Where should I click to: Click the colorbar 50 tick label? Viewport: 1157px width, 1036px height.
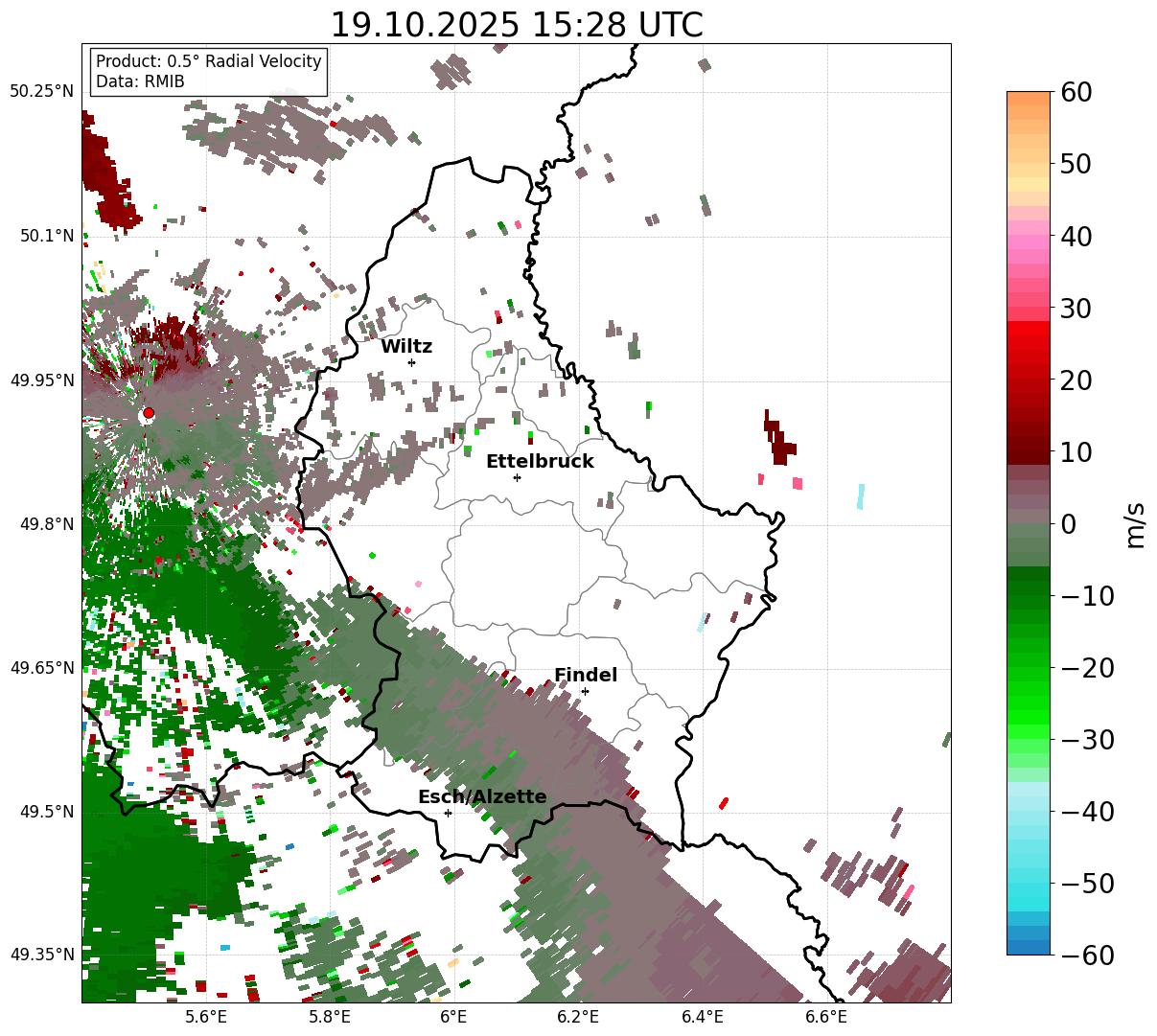1076,164
